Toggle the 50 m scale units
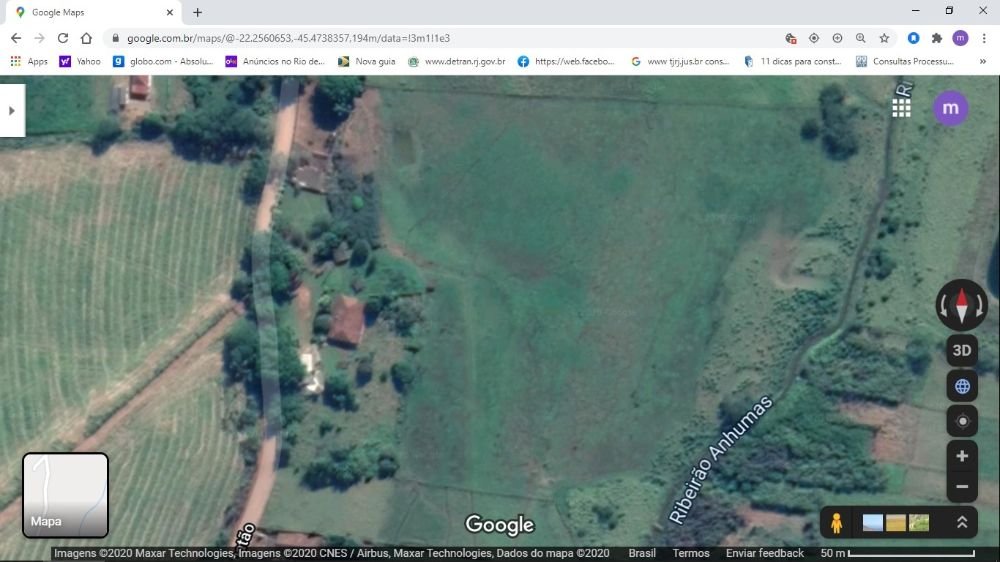Screen dimensions: 1000x562 point(897,553)
